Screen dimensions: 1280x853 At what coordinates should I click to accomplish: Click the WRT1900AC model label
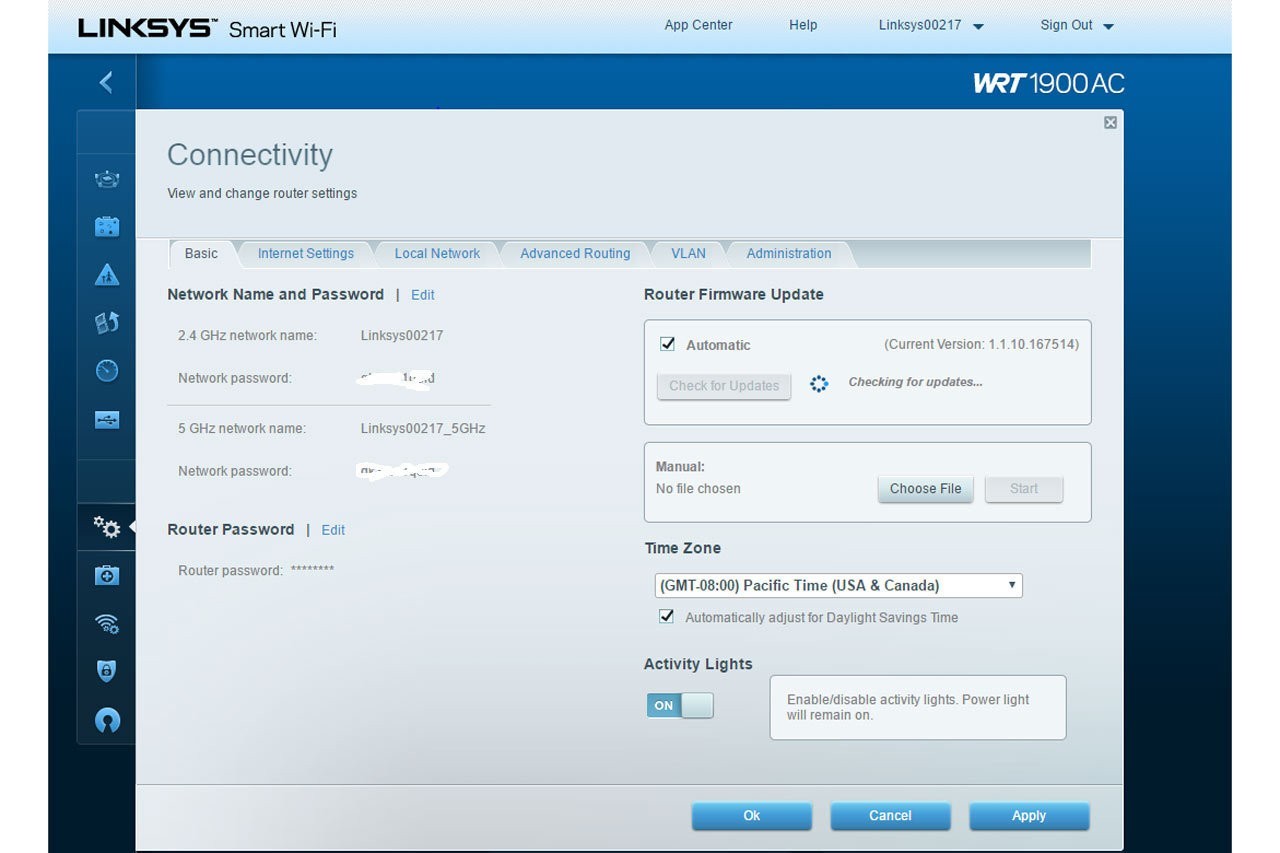coord(1049,83)
